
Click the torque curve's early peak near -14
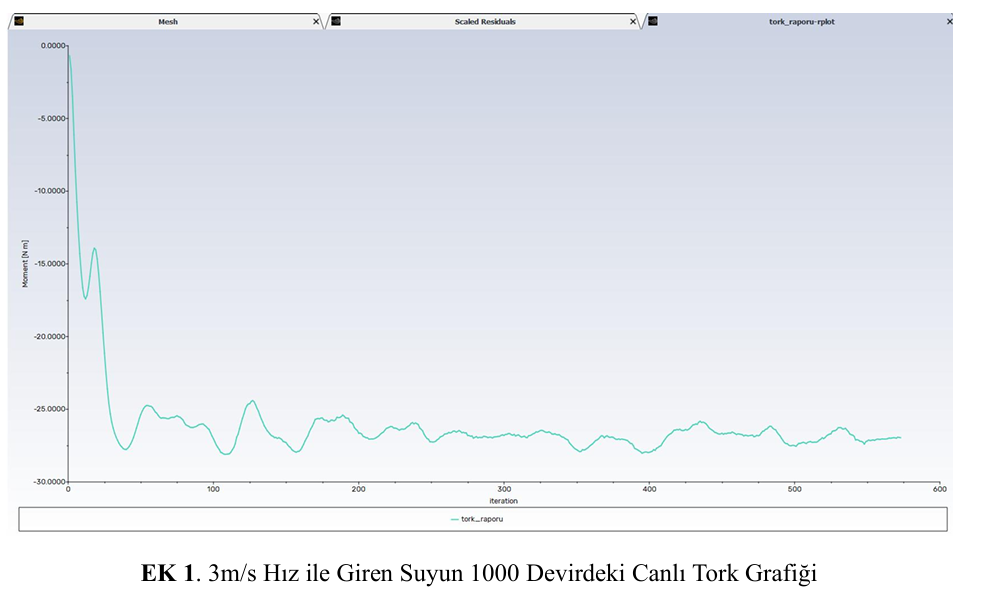94,249
